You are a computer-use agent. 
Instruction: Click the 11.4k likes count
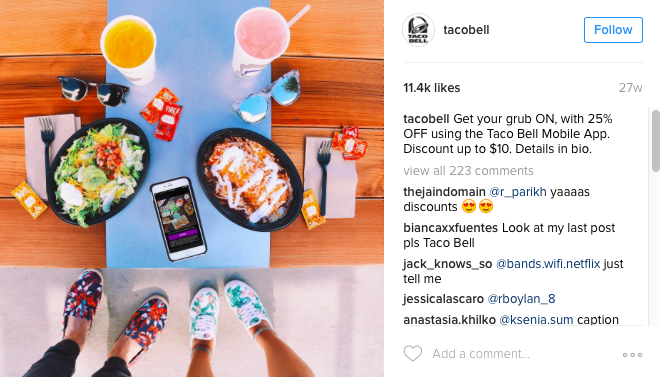[432, 88]
